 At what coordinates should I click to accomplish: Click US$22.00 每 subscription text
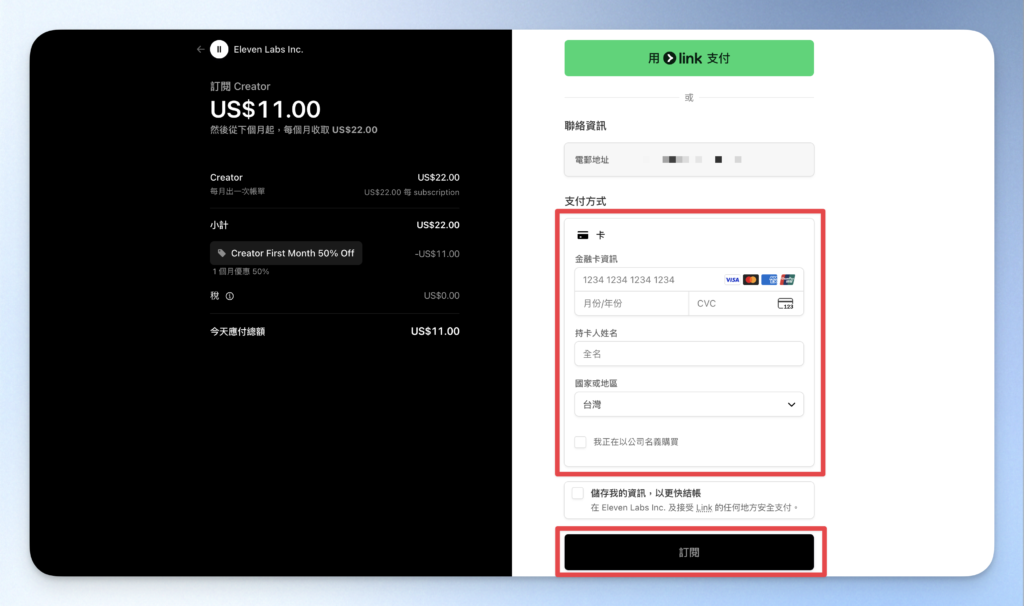[411, 192]
